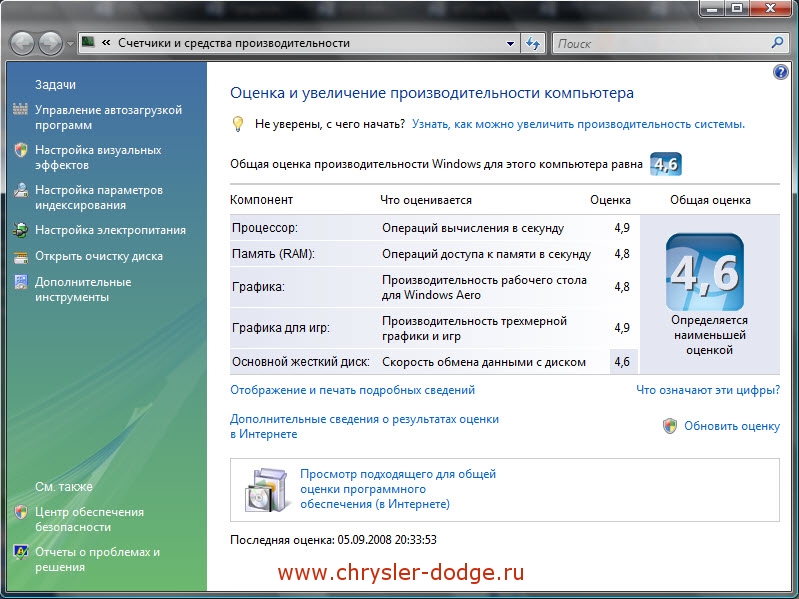Click Отображение и печать подробных сведений
Viewport: 799px width, 599px height.
point(353,390)
